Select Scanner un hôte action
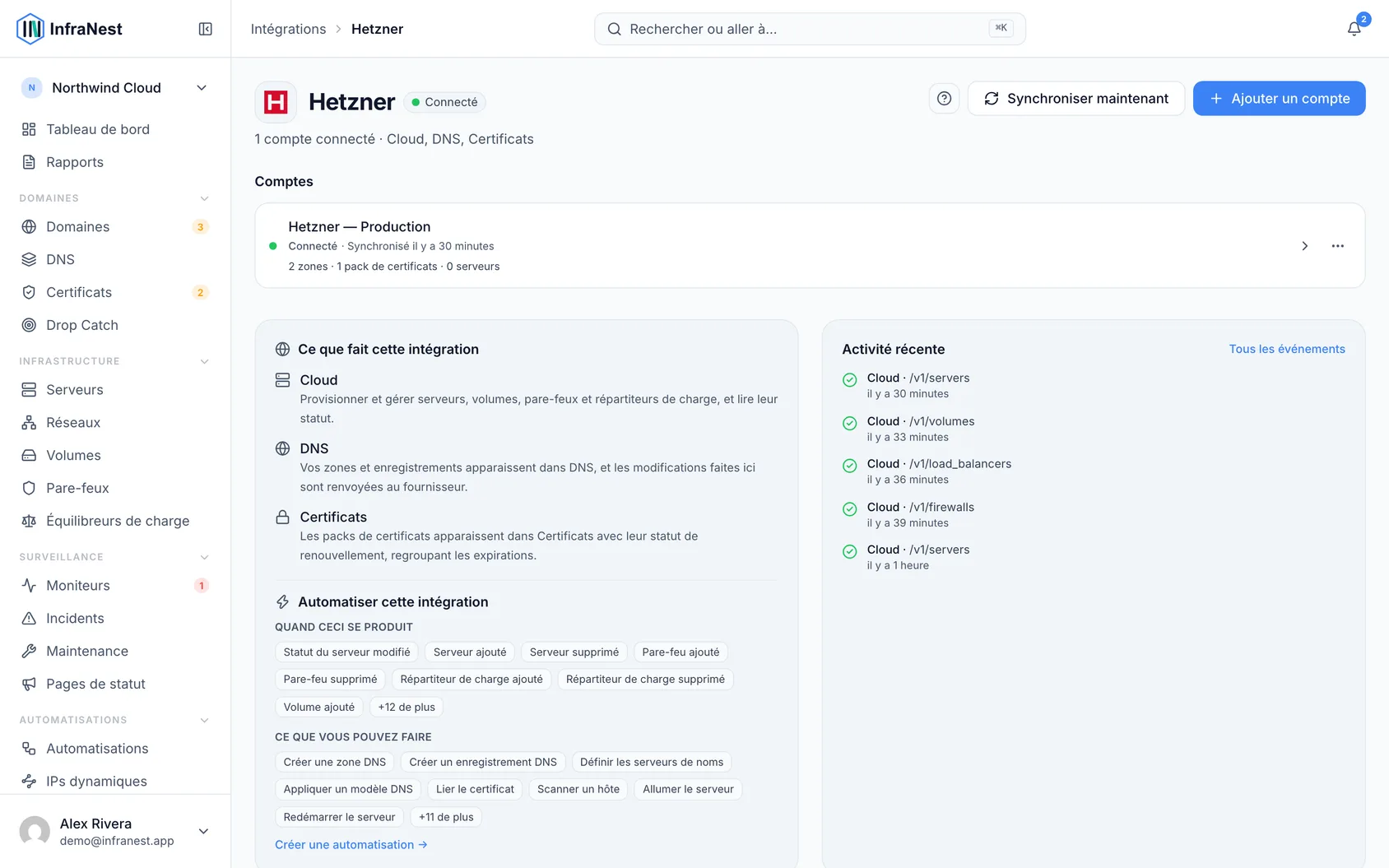This screenshot has width=1389, height=868. click(578, 790)
